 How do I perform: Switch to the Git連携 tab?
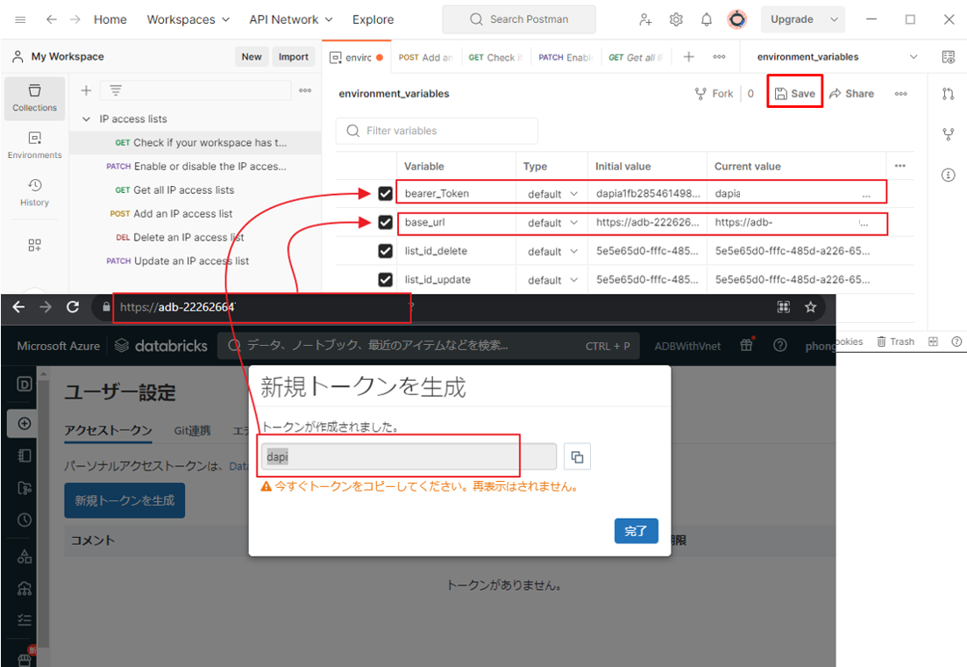(192, 431)
